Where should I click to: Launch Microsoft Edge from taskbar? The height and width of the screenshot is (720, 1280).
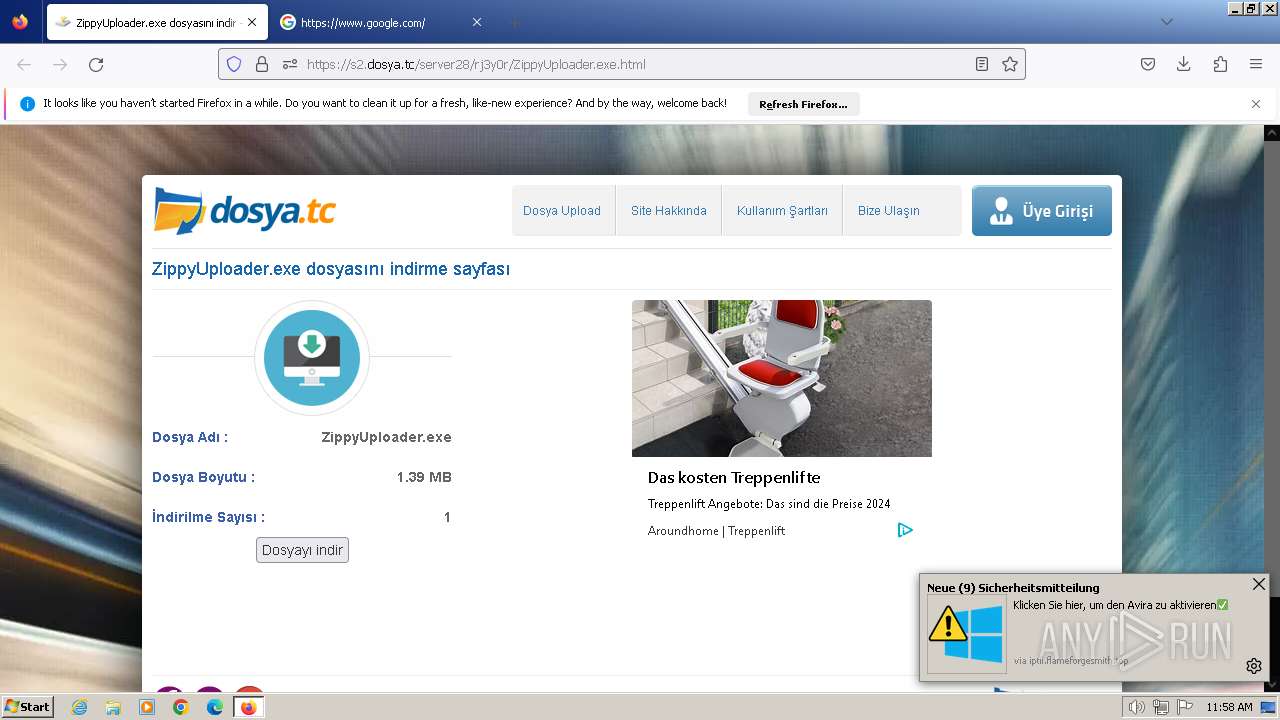point(215,707)
